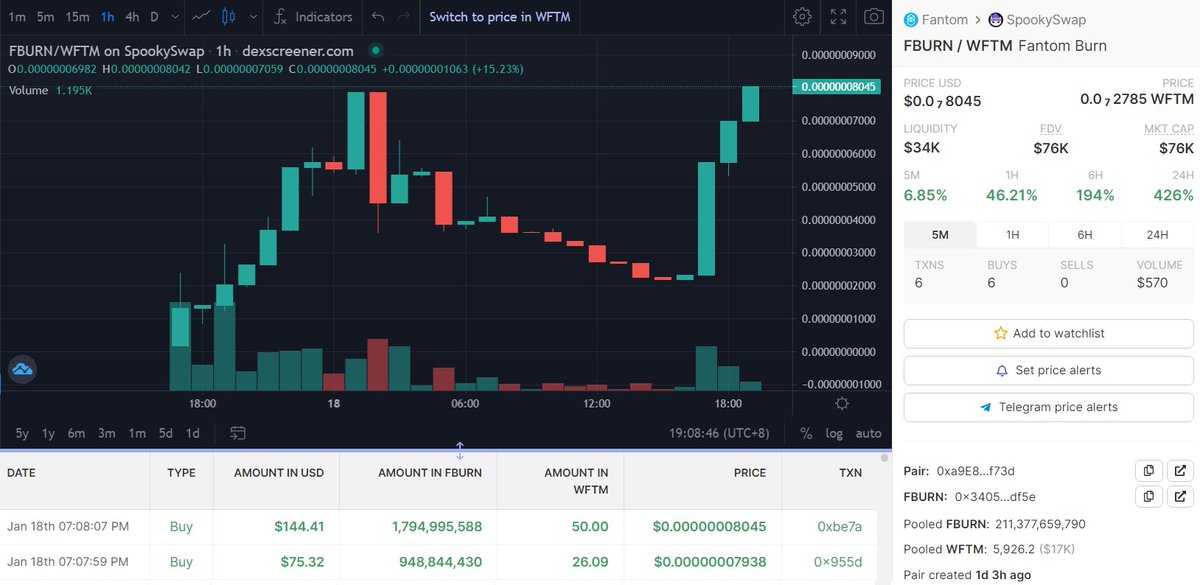Select the 24H stats tab
The width and height of the screenshot is (1200, 585).
tap(1157, 235)
